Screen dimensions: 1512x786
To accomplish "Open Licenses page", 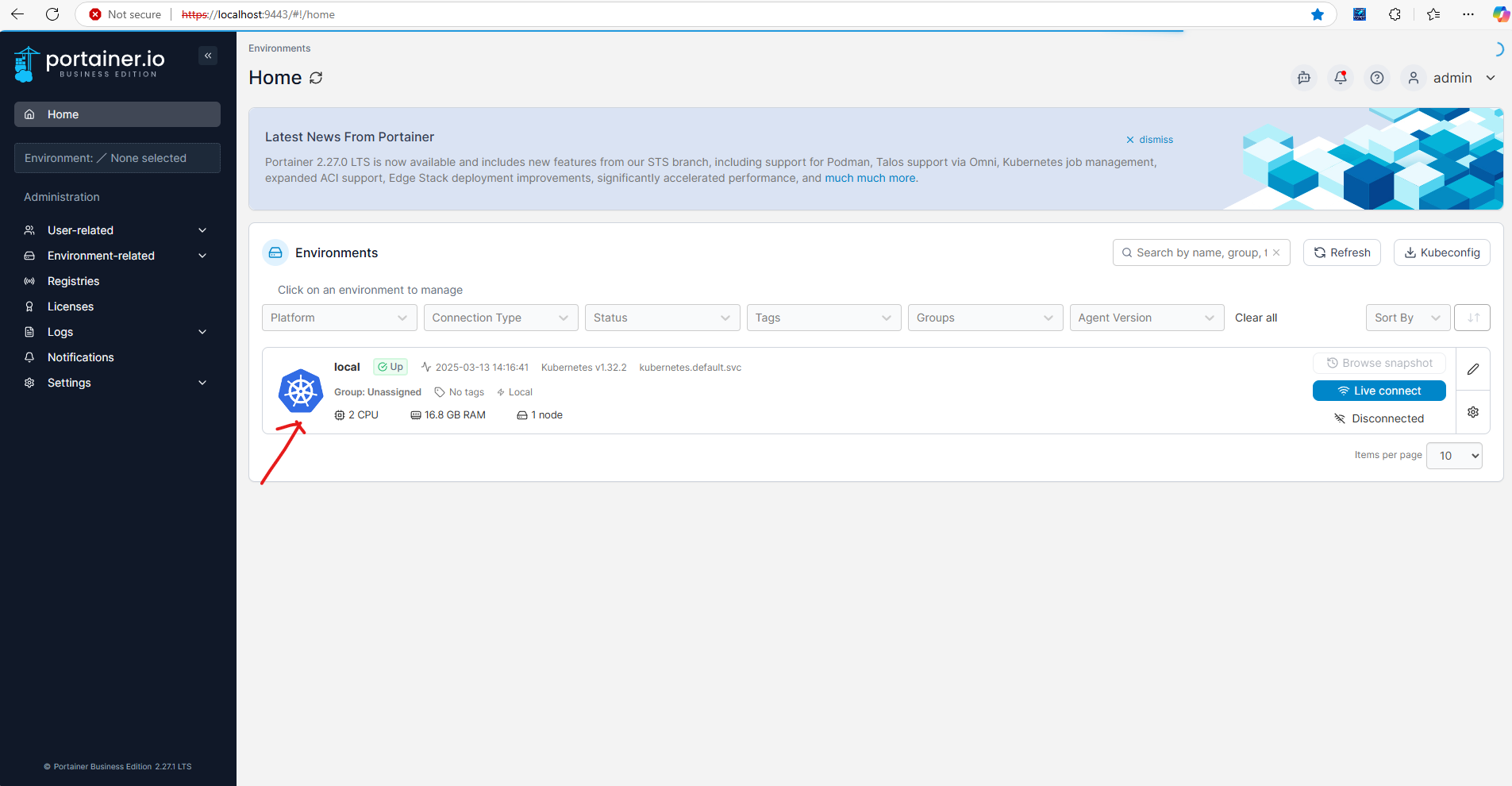I will coord(71,306).
